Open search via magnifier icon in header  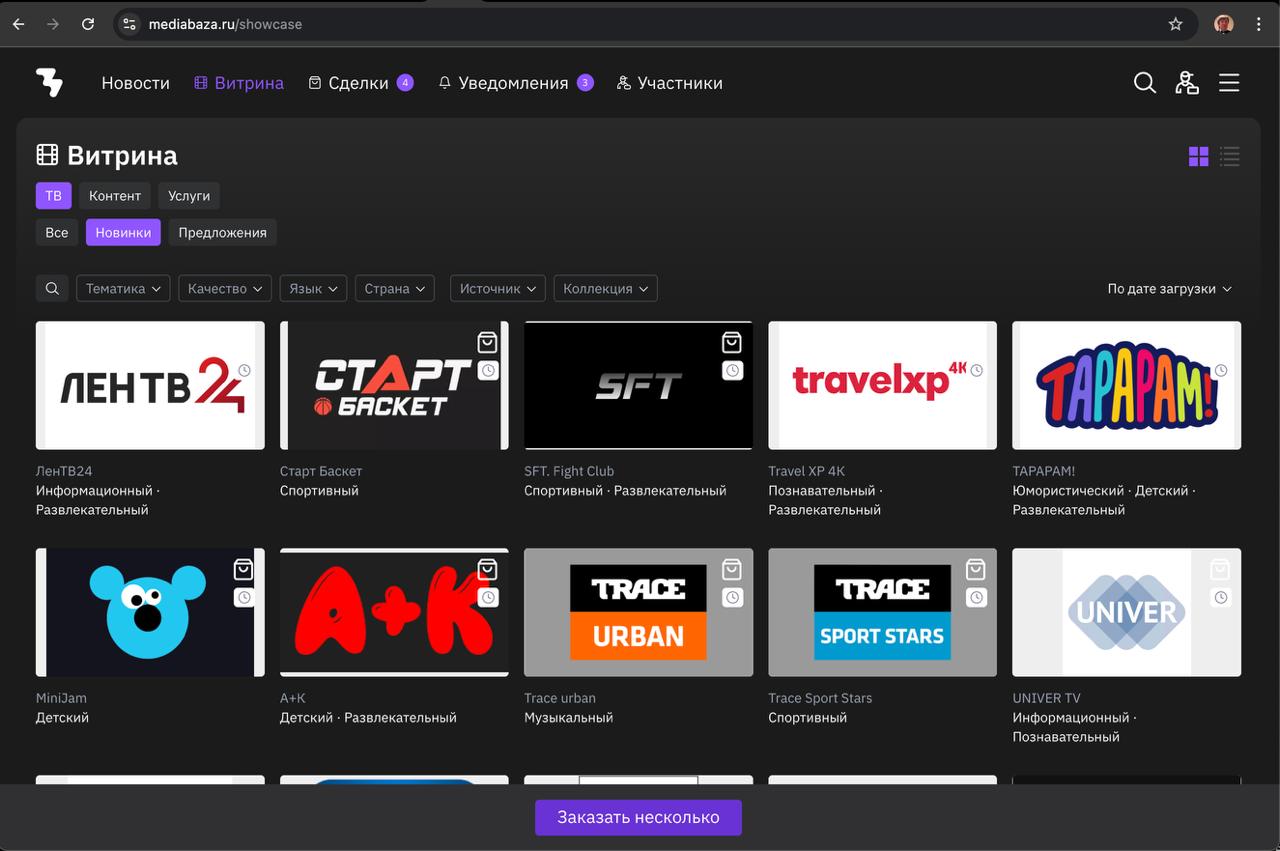[x=1145, y=83]
